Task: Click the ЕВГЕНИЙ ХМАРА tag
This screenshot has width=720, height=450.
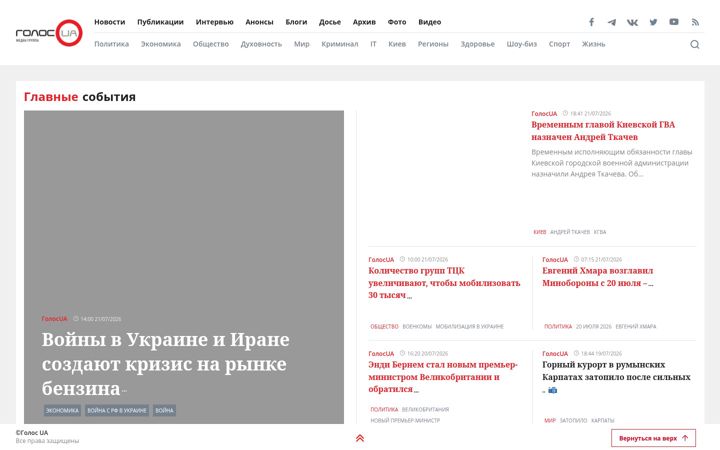Action: 636,326
